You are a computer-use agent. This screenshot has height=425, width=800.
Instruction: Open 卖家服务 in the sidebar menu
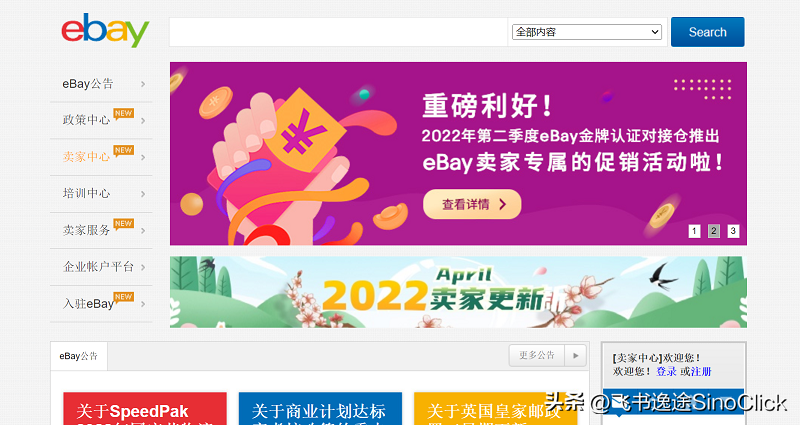point(101,231)
